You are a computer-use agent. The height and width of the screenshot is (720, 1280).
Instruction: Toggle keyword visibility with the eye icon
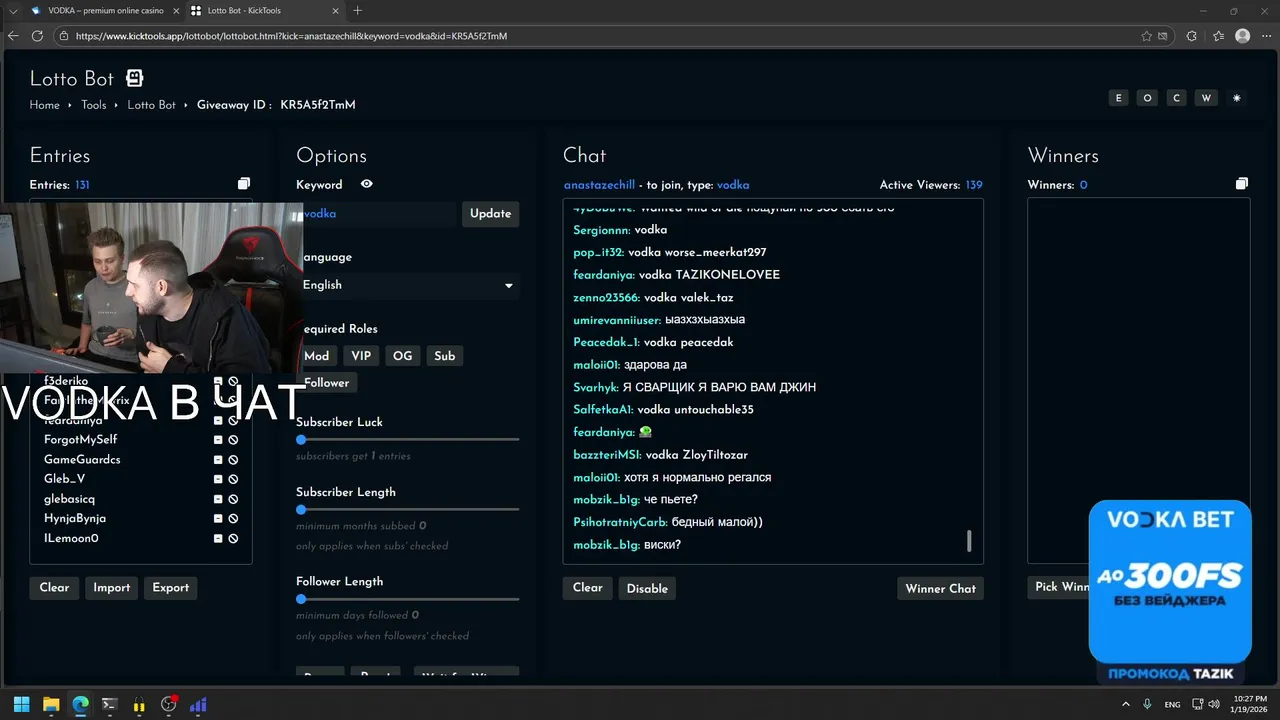click(x=367, y=184)
